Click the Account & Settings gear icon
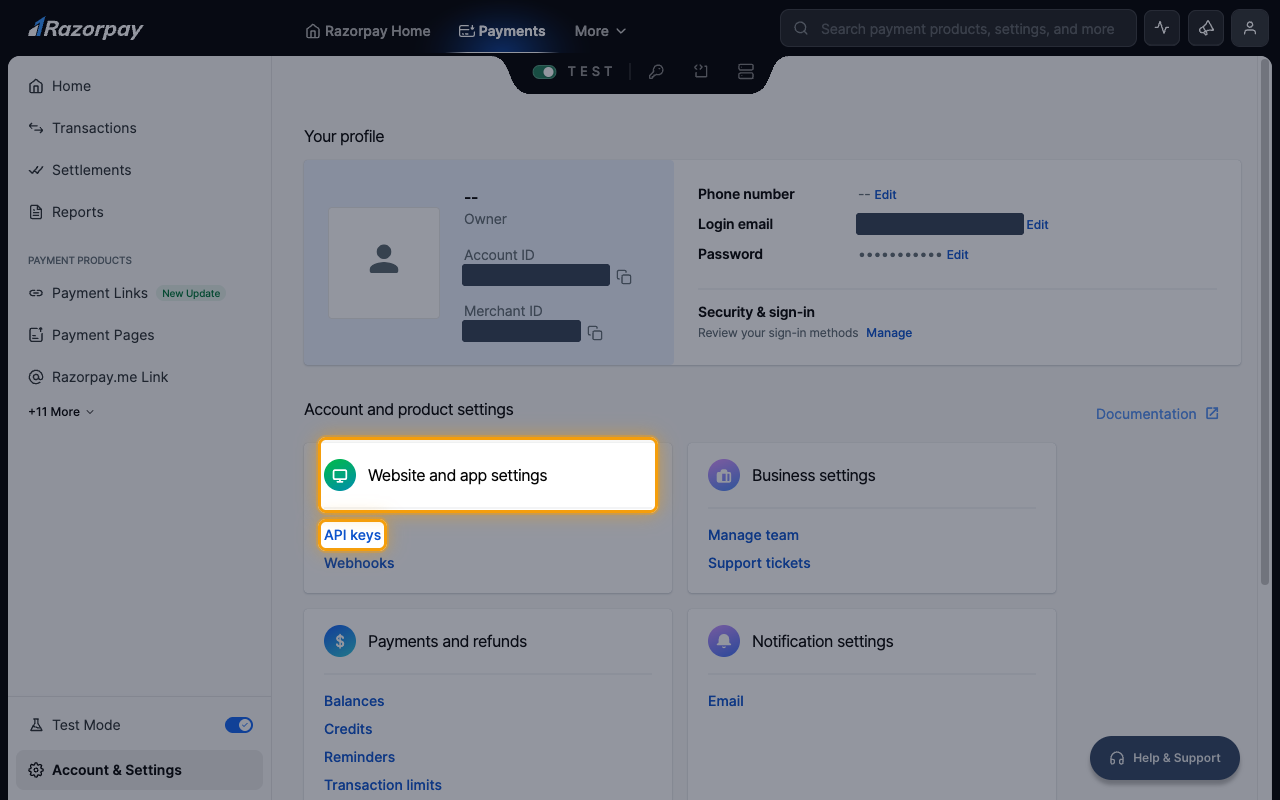Viewport: 1280px width, 800px height. (36, 770)
